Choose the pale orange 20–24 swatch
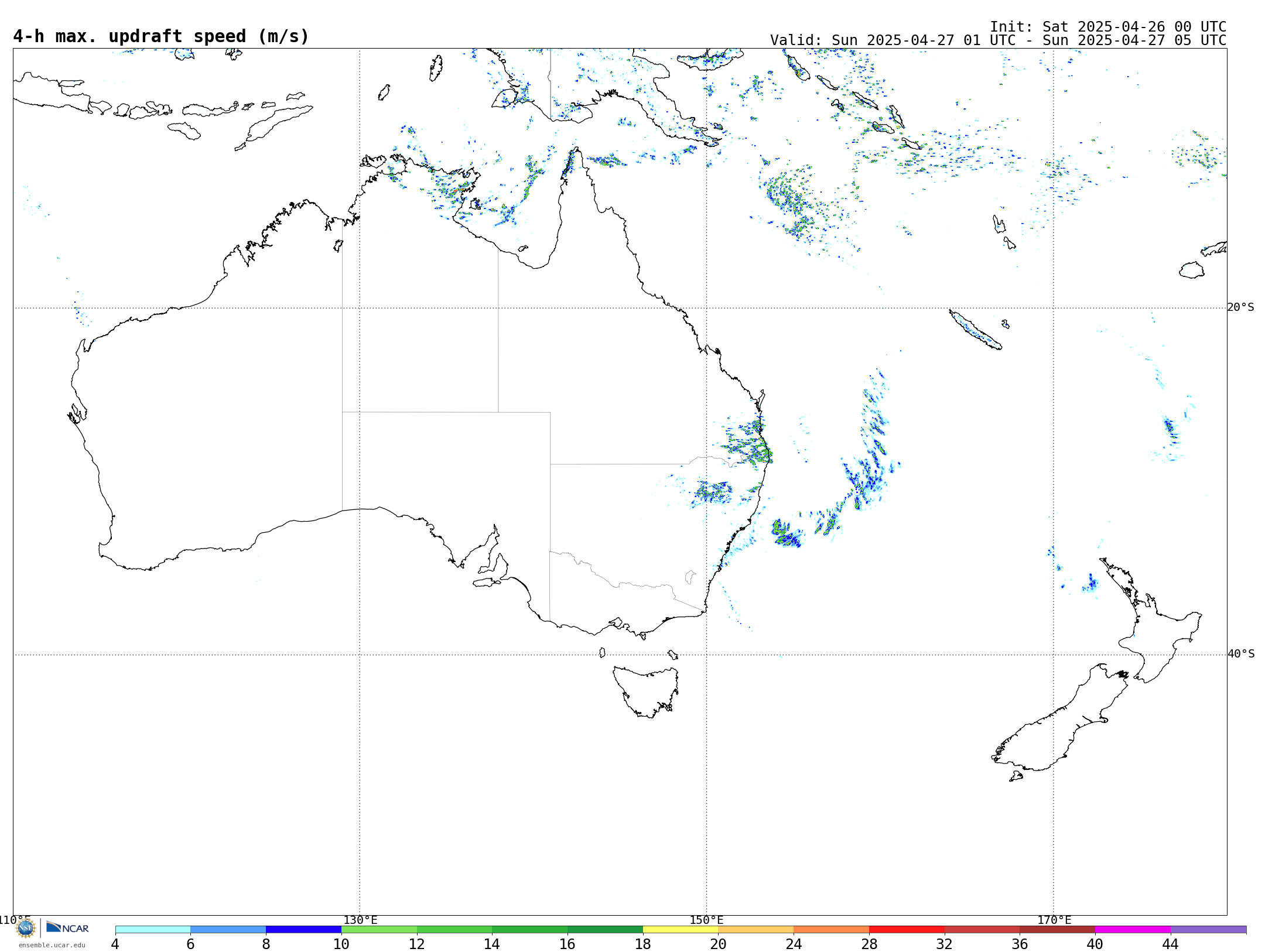Image resolution: width=1265 pixels, height=952 pixels. [x=756, y=929]
